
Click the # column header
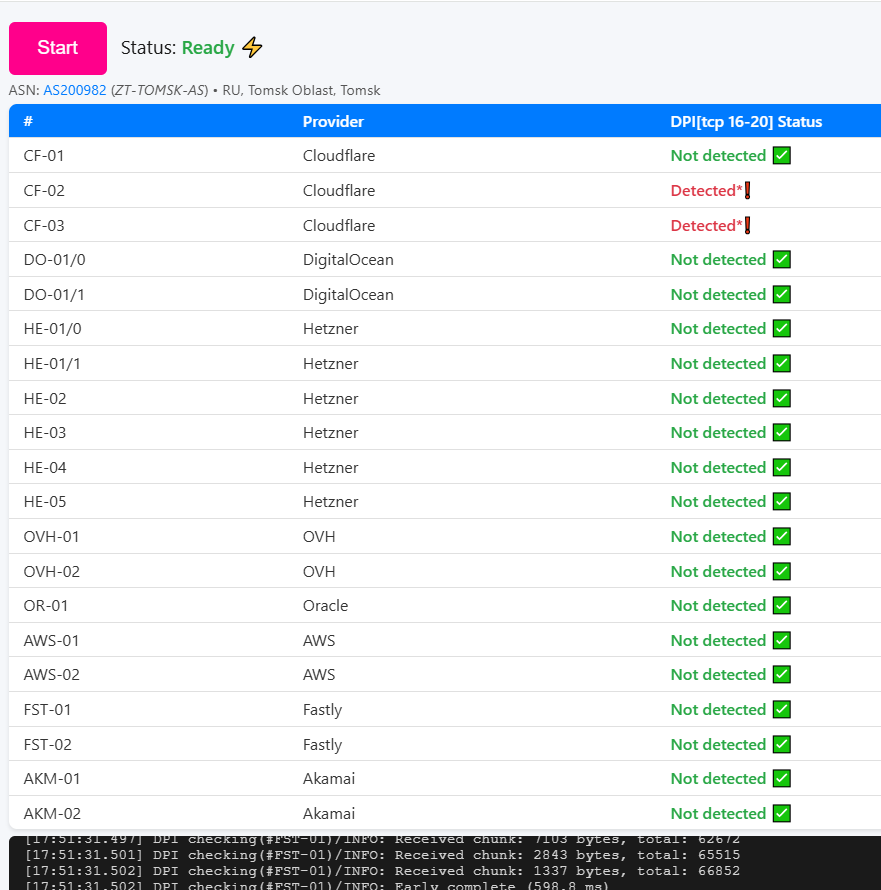tap(29, 122)
